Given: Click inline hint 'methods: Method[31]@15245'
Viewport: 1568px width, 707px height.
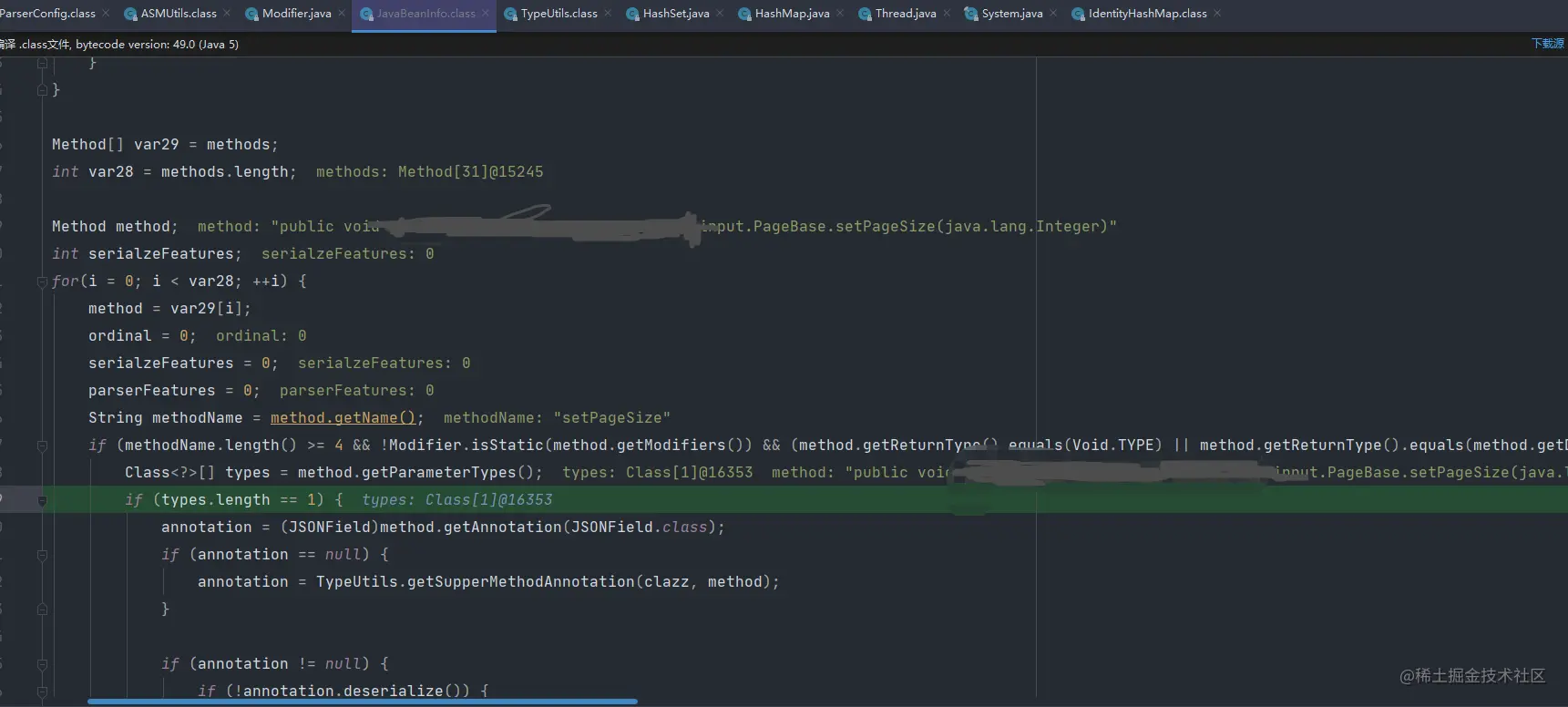Looking at the screenshot, I should [429, 171].
